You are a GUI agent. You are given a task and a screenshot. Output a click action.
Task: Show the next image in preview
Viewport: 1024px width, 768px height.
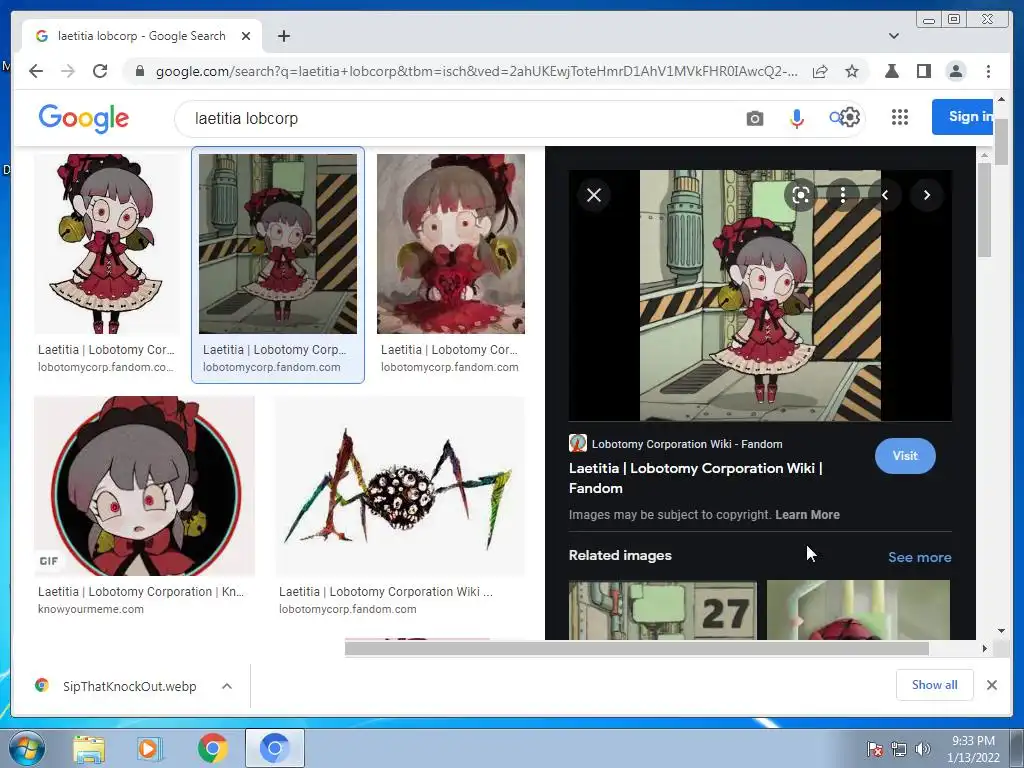(927, 195)
